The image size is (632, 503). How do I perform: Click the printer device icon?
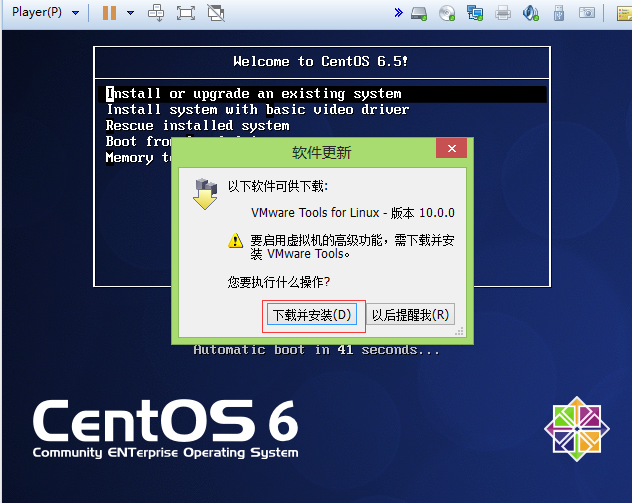pos(503,13)
